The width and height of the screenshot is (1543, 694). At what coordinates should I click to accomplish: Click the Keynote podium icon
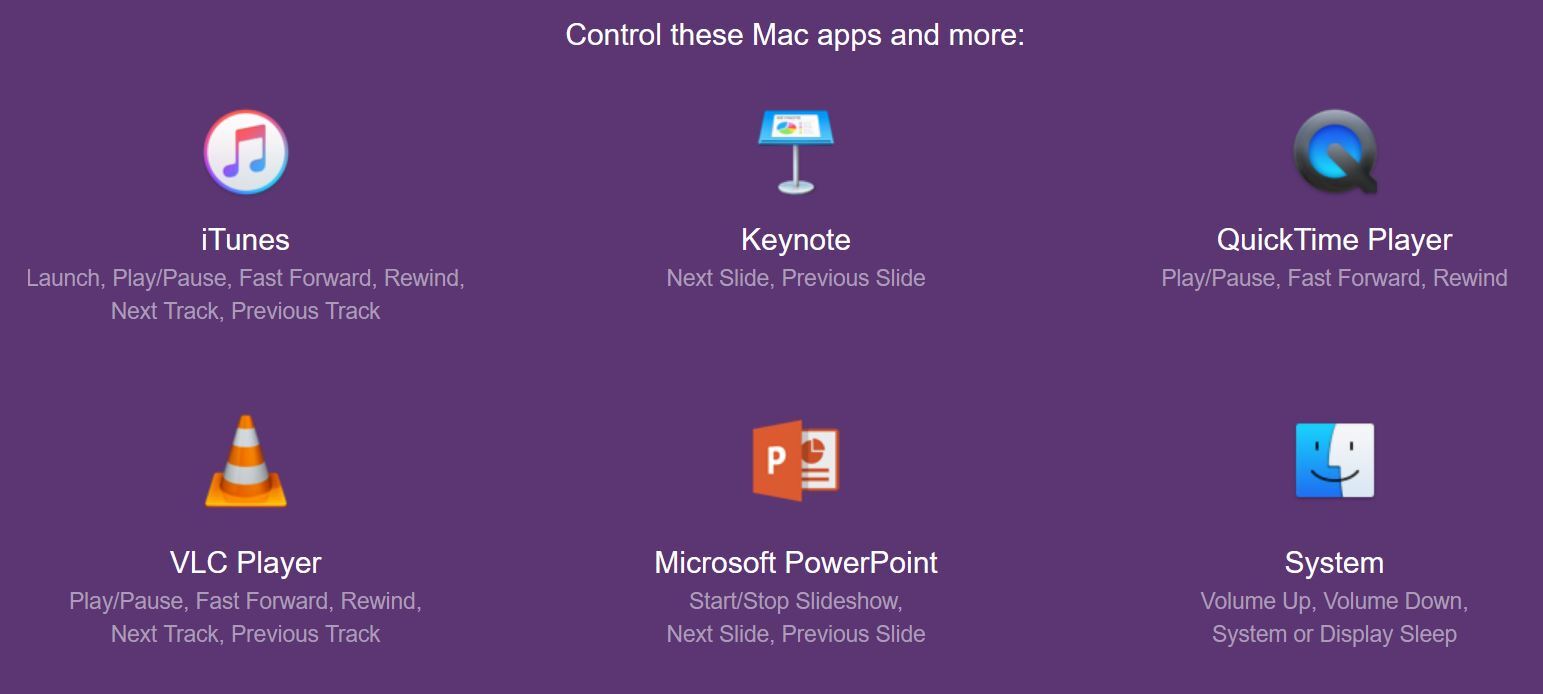(795, 150)
